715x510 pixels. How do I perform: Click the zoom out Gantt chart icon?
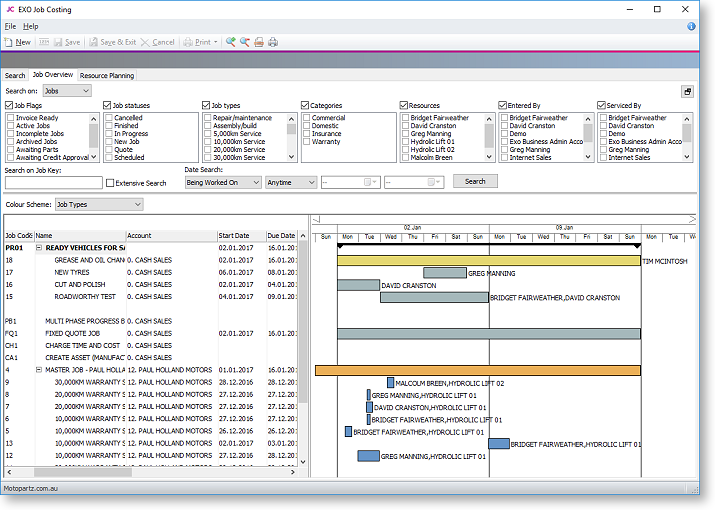click(x=244, y=42)
